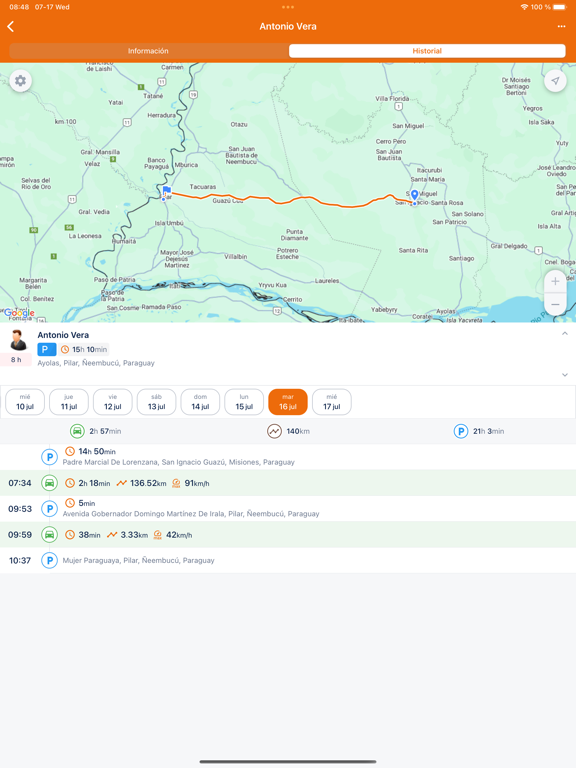576x768 pixels.
Task: Click the distance icon next to 136.52km
Action: click(121, 483)
